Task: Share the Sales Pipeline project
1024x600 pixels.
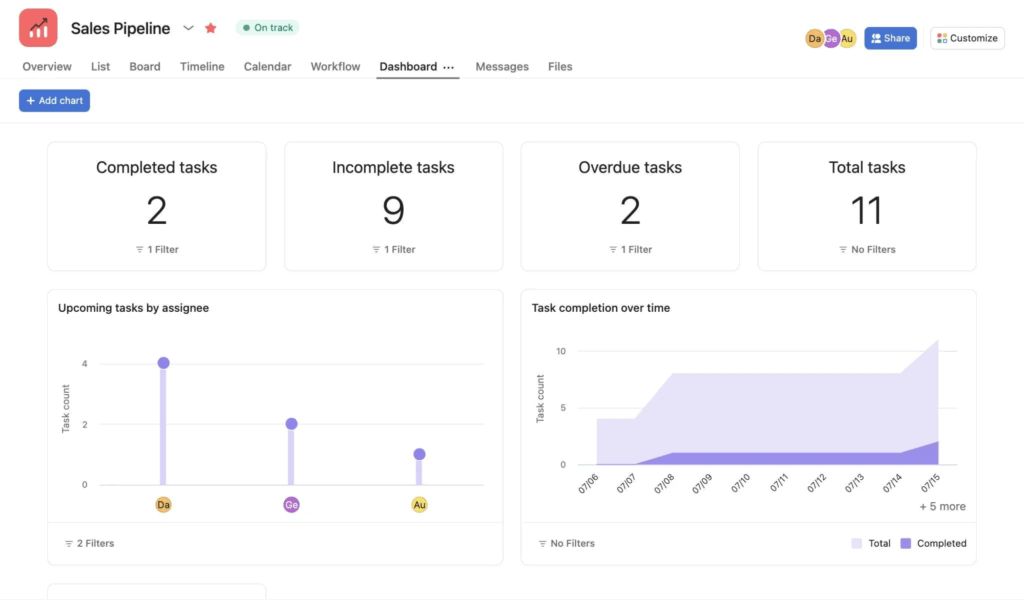Action: pos(890,38)
